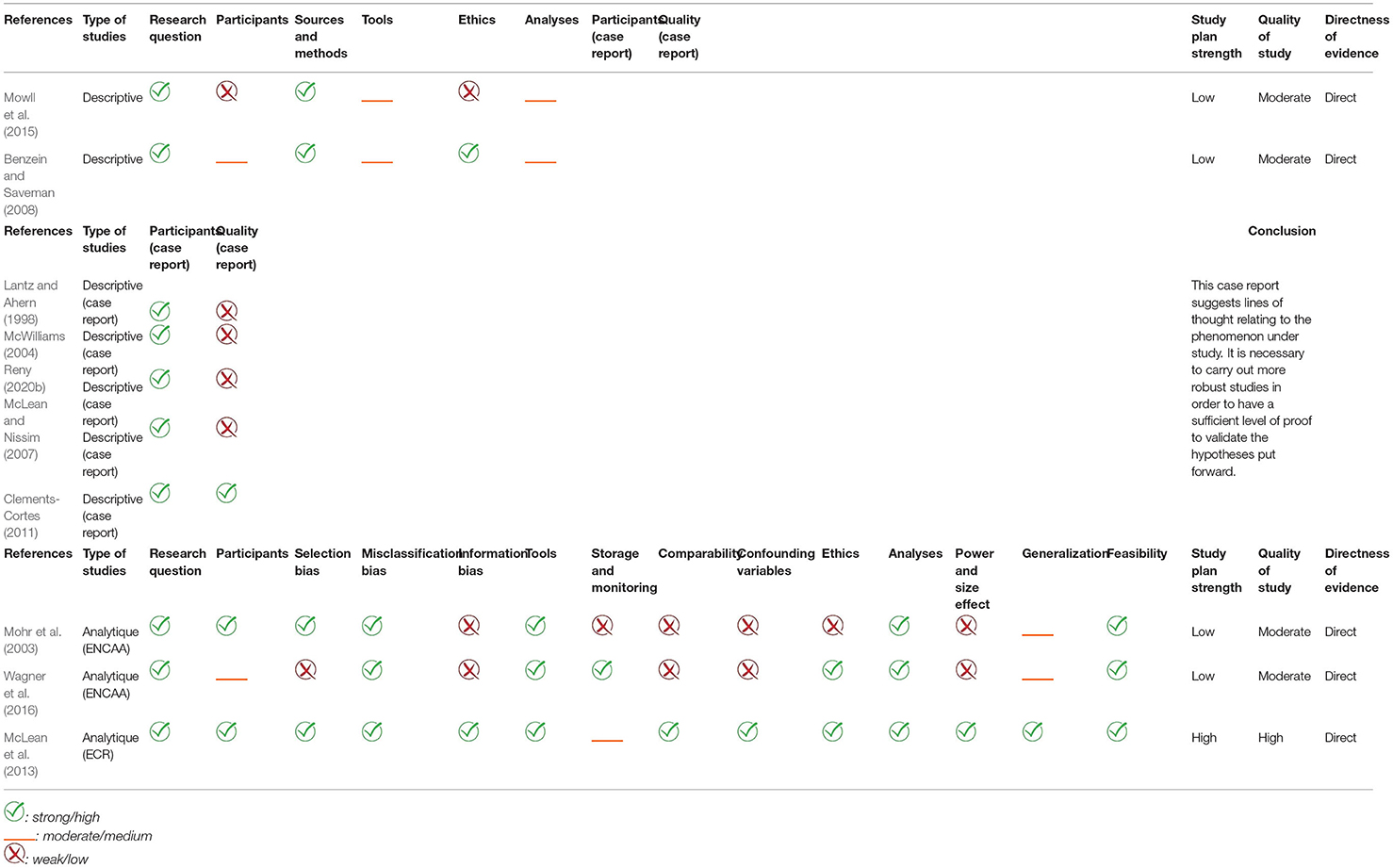Click Benzein and Saveman Ethics check mark
1393x868 pixels.
pyautogui.click(x=468, y=153)
